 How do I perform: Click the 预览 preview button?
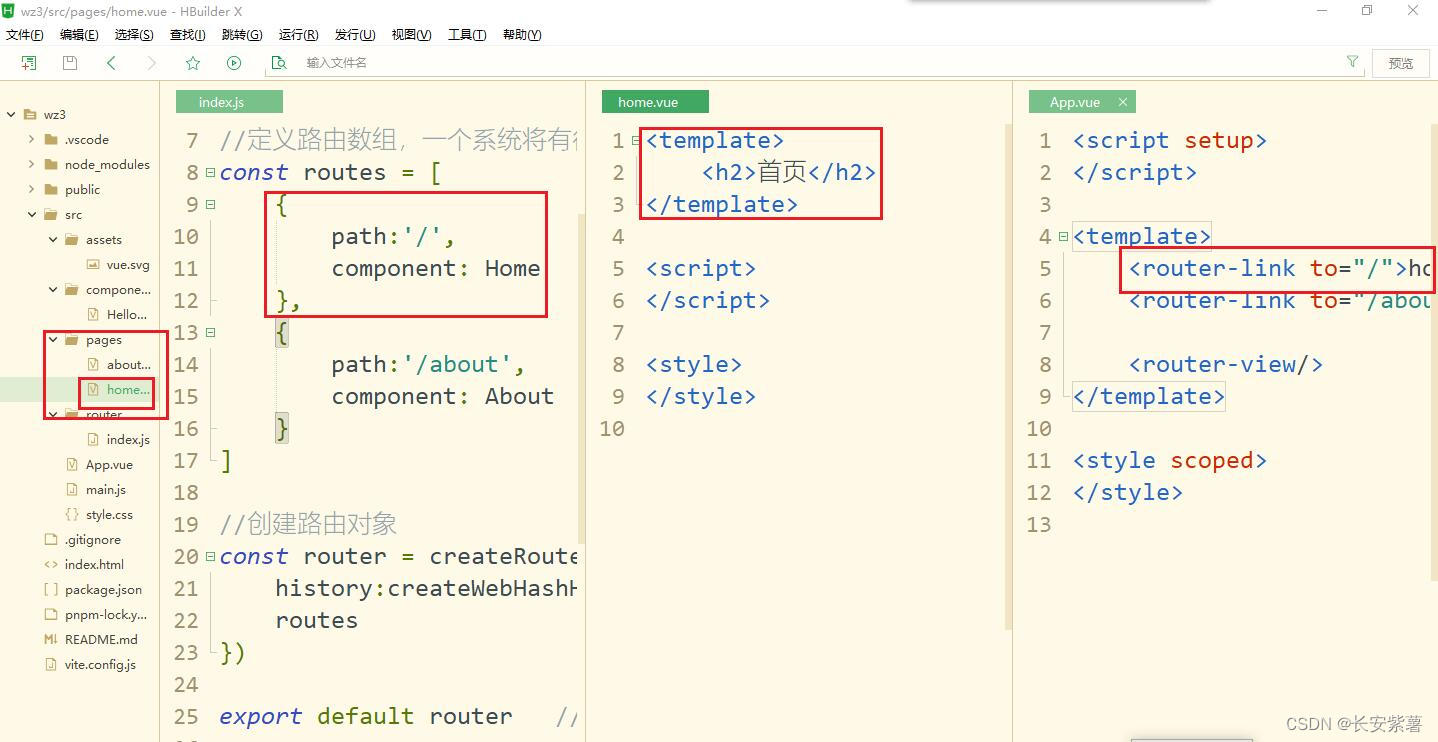[1401, 63]
